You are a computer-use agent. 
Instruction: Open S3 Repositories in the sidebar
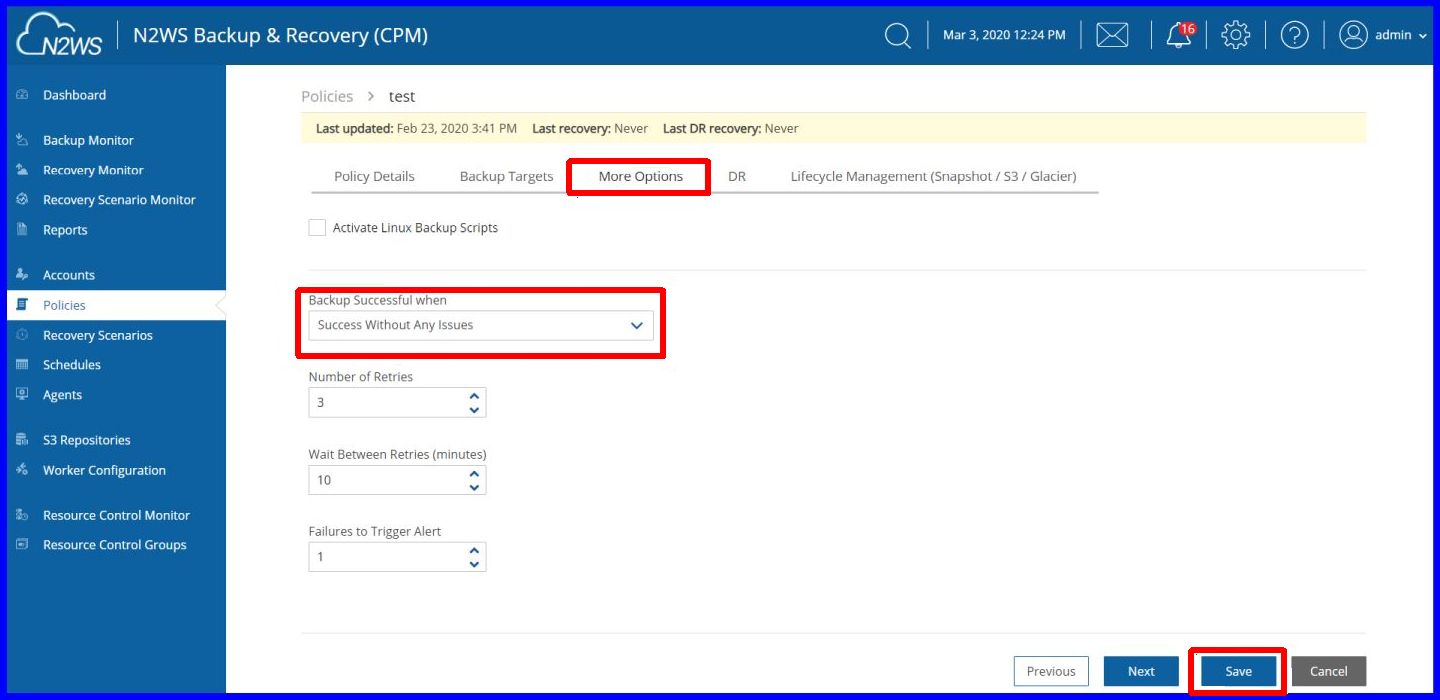coord(87,440)
